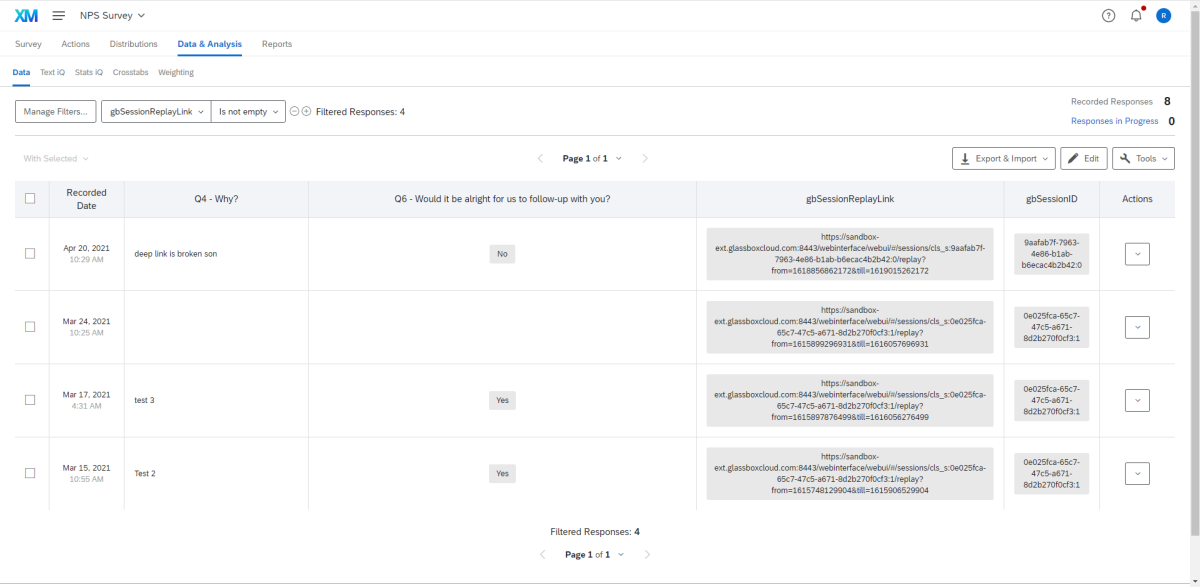This screenshot has width=1200, height=587.
Task: Open the notifications bell
Action: point(1136,15)
